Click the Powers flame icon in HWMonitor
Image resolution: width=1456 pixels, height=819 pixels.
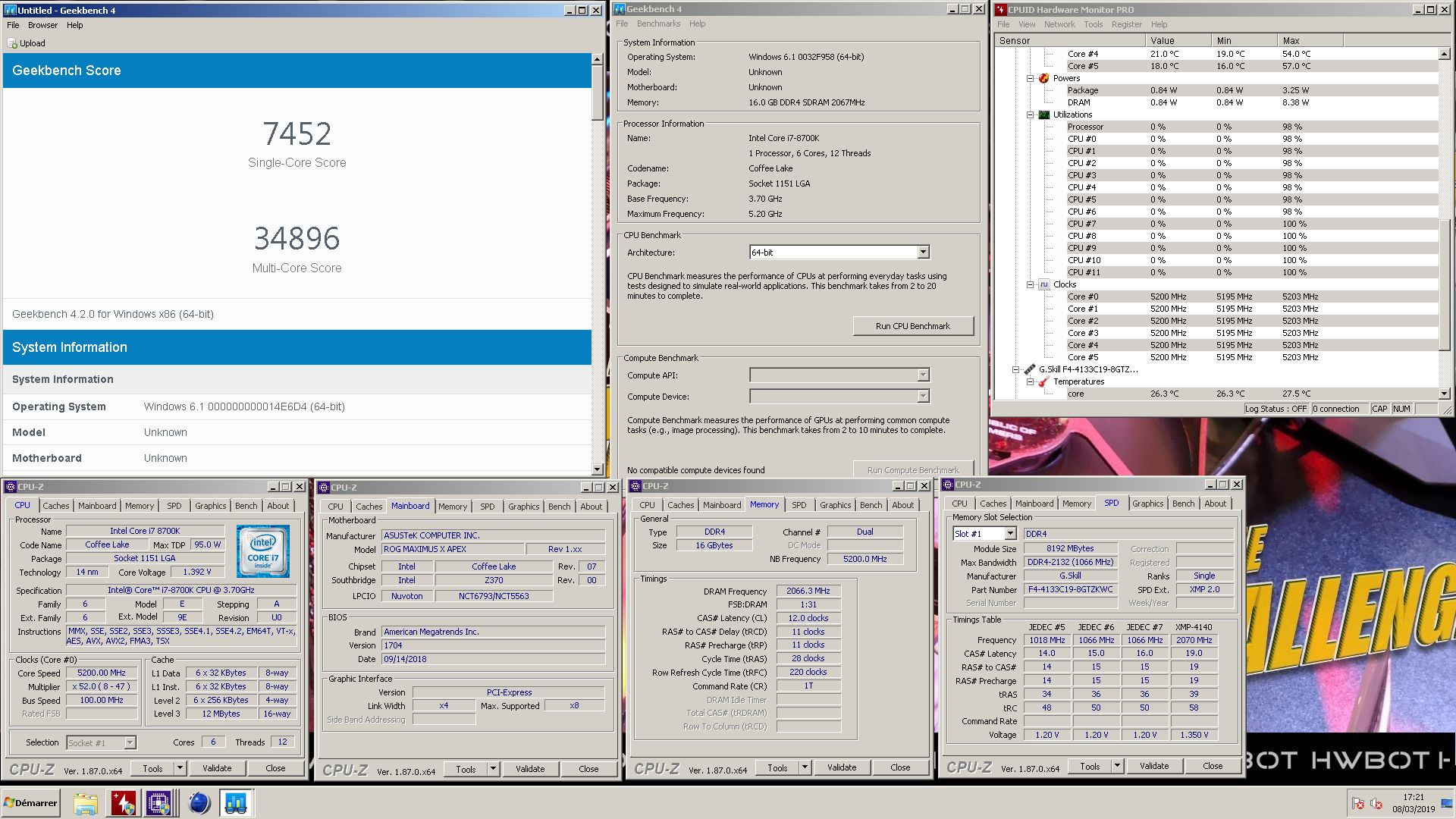point(1044,78)
